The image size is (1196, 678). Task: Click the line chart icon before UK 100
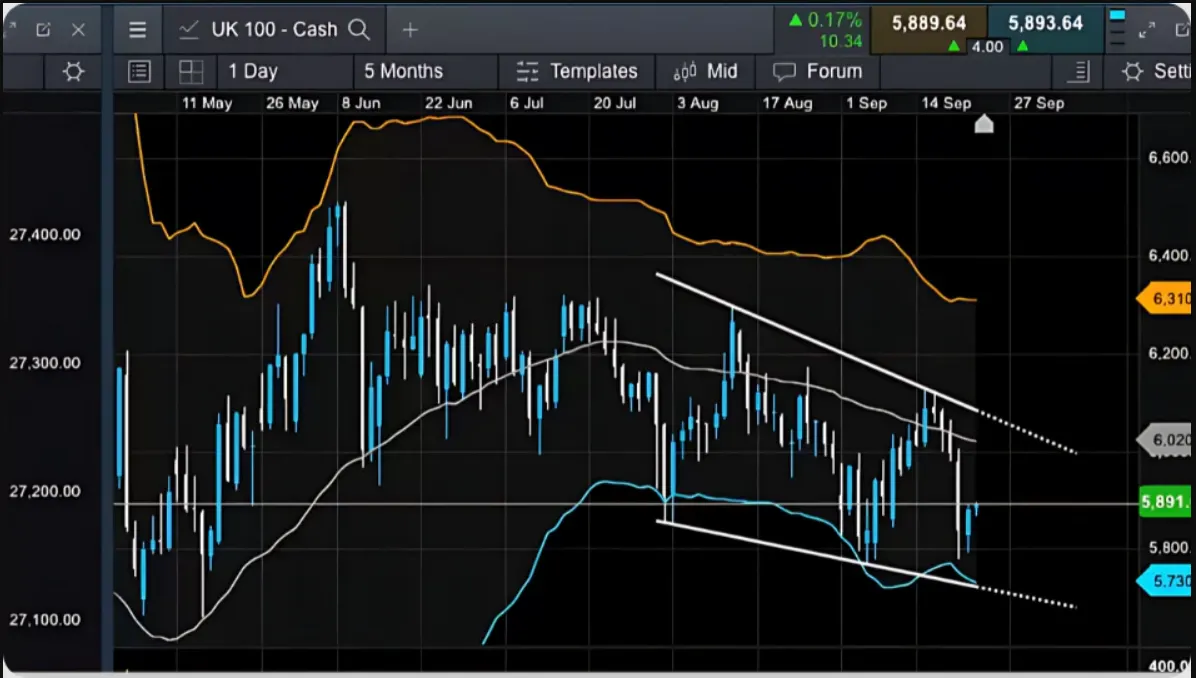[188, 30]
